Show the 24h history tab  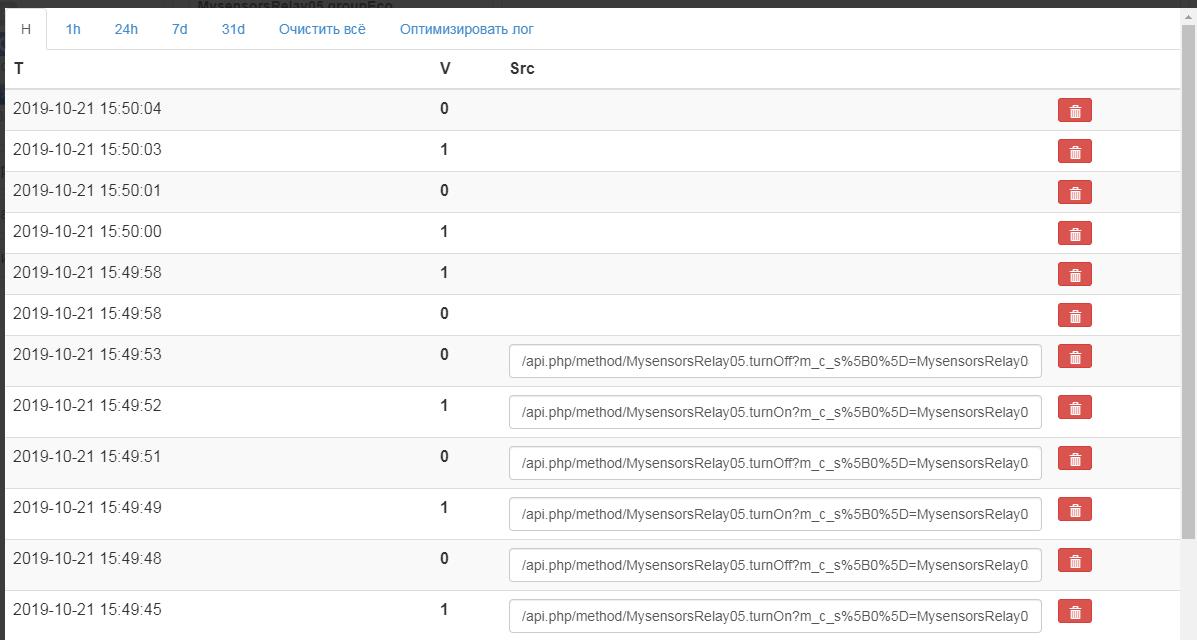coord(126,29)
